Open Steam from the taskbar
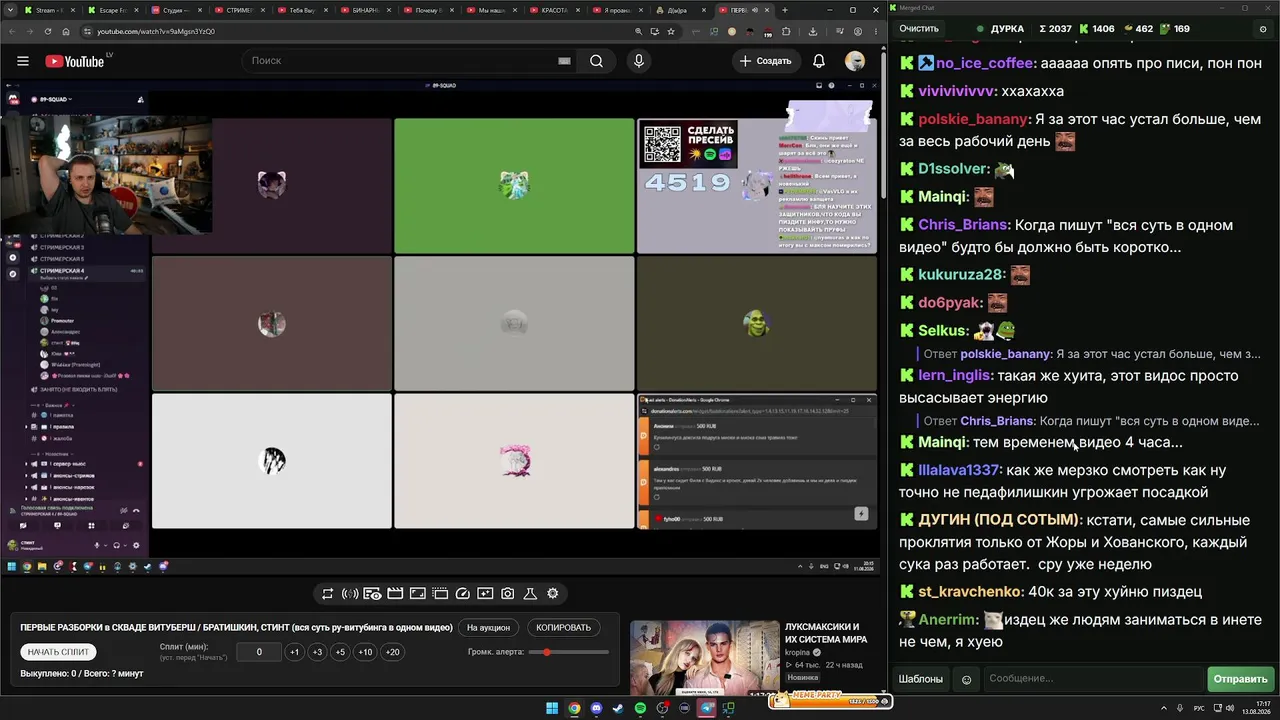This screenshot has height=720, width=1280. pos(618,708)
